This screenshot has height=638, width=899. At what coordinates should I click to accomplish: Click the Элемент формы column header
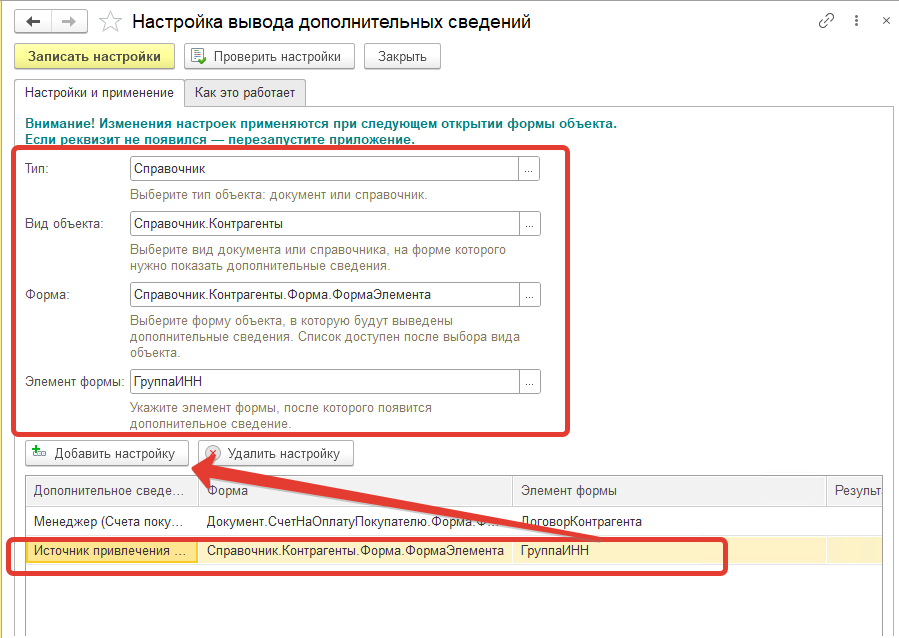pyautogui.click(x=669, y=491)
